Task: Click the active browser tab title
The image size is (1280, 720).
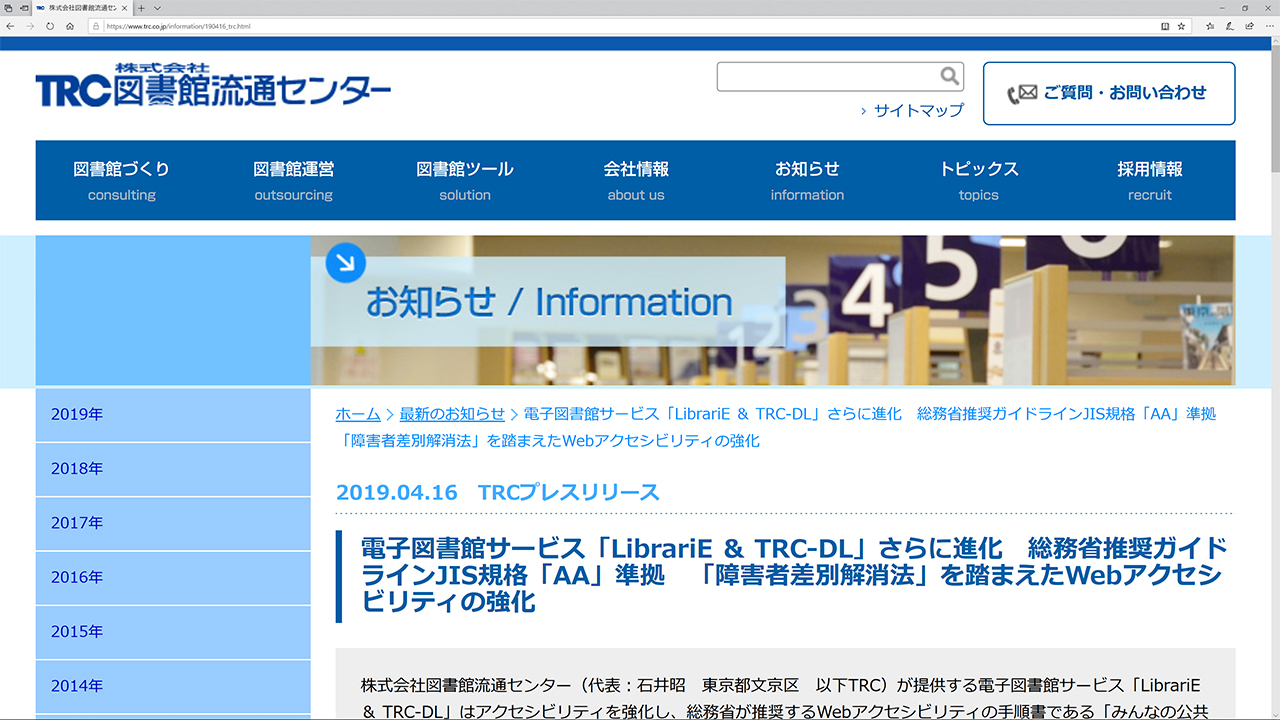Action: 82,8
